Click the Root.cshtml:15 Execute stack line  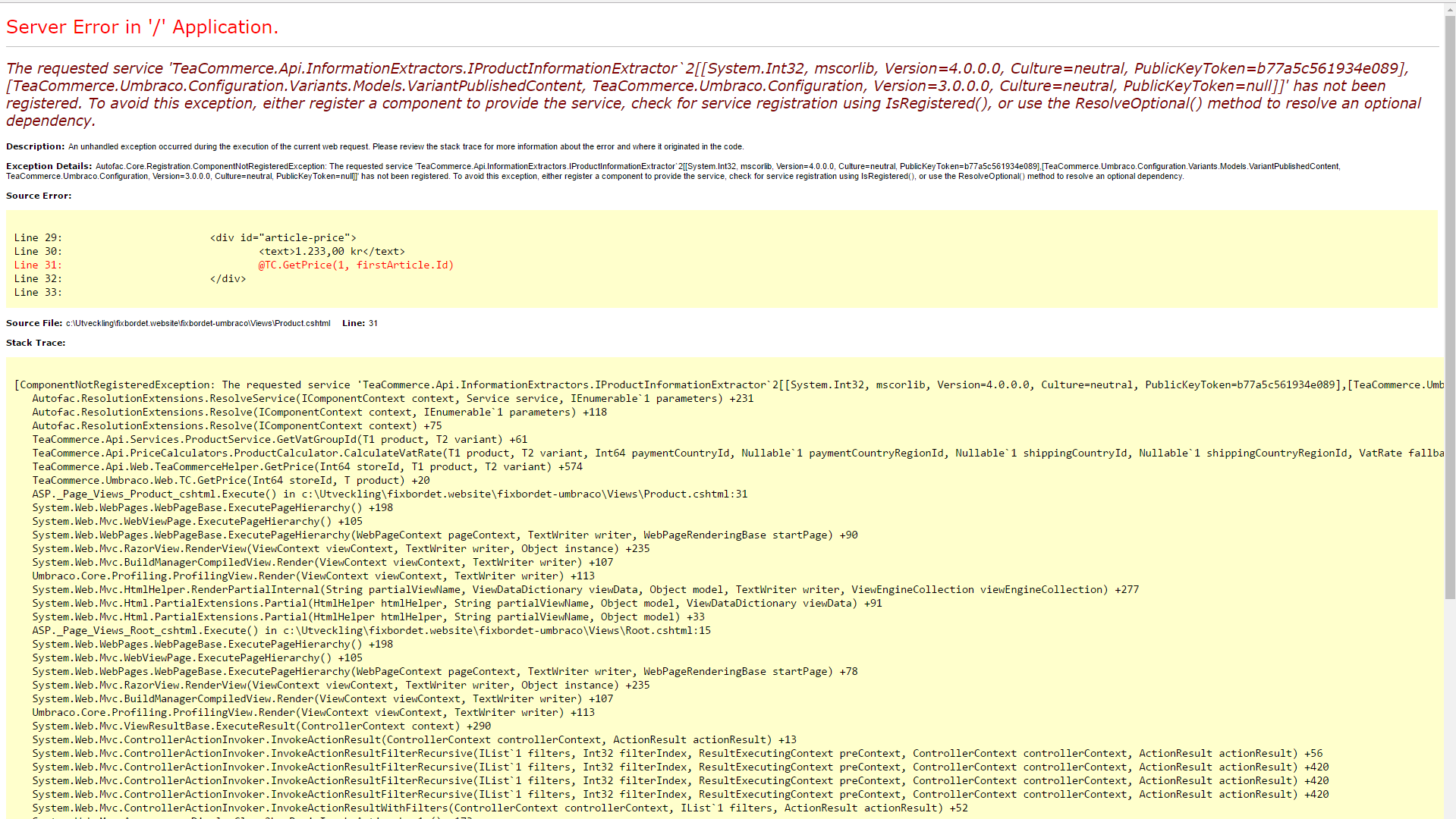tap(372, 630)
